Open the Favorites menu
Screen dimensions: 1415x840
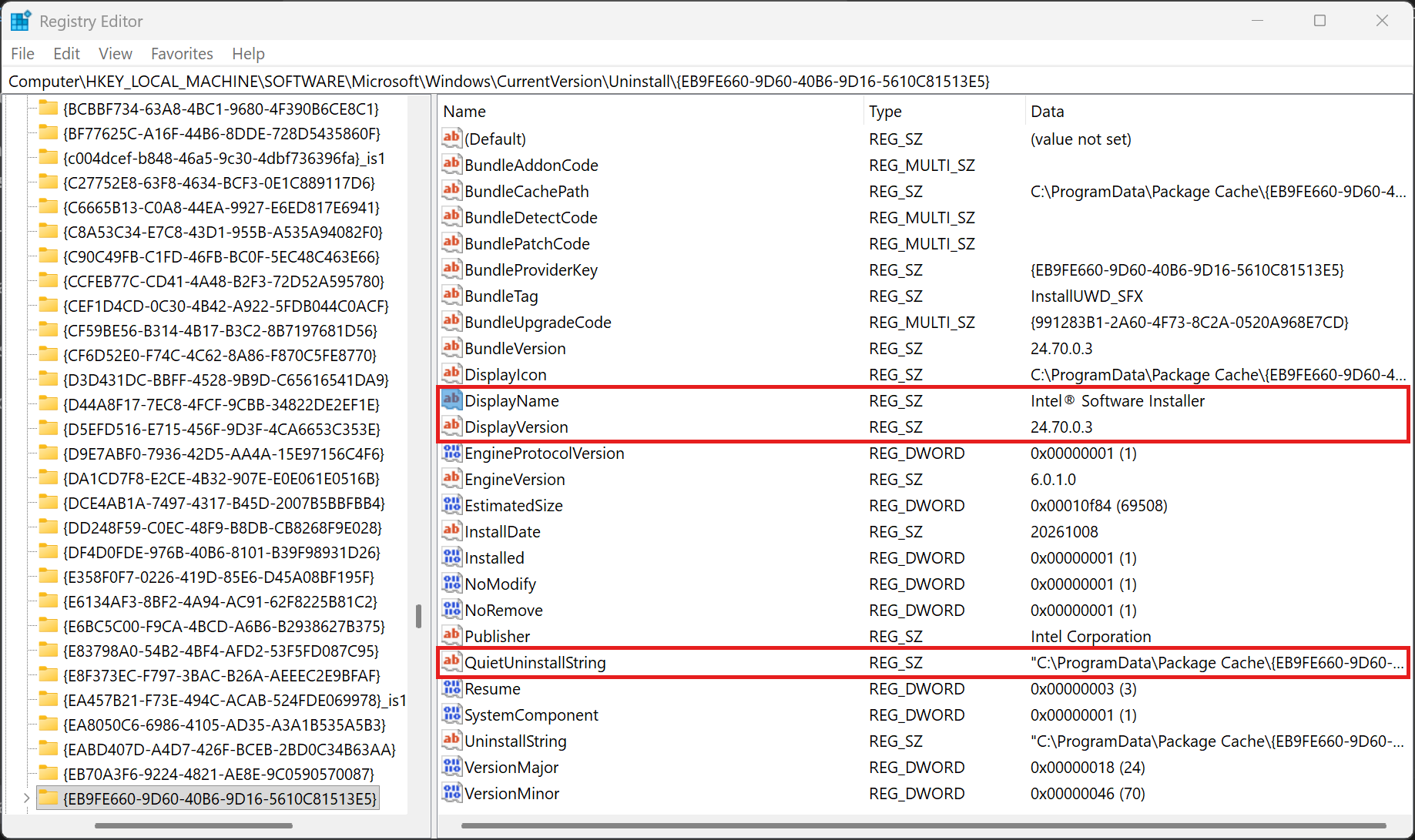pyautogui.click(x=182, y=54)
